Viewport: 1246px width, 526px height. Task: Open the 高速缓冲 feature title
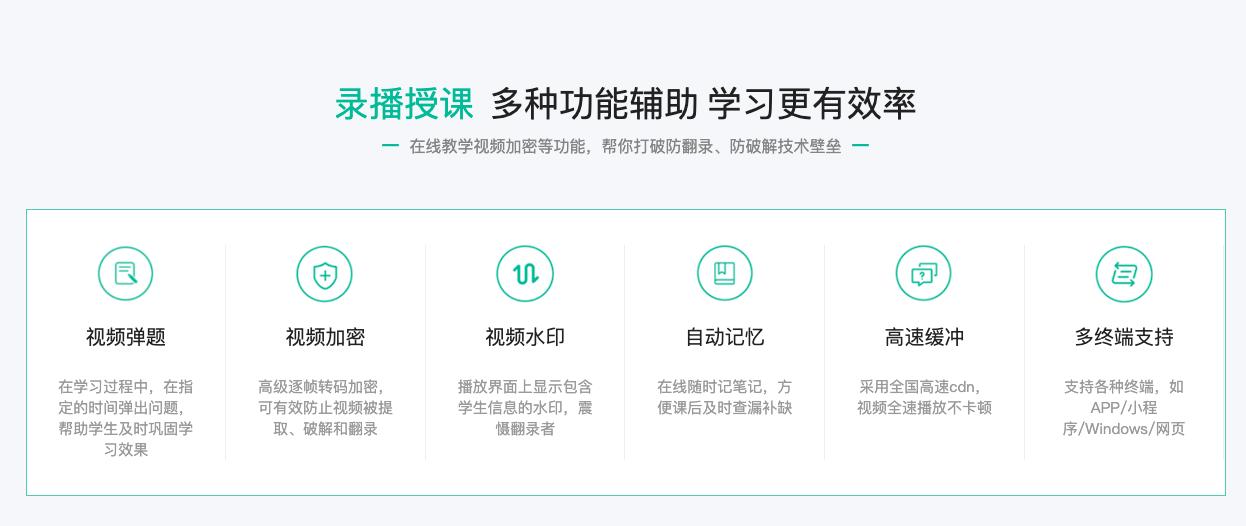point(924,337)
